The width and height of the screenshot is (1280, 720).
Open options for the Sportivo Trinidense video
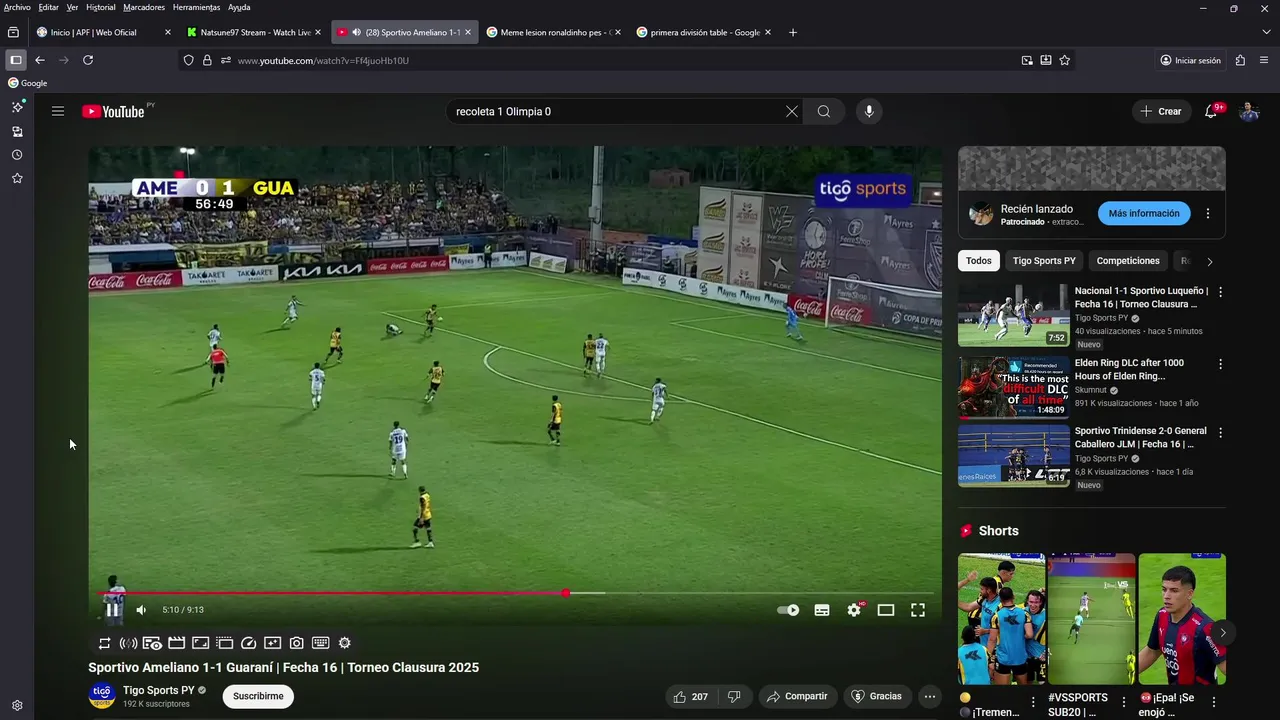pos(1220,433)
